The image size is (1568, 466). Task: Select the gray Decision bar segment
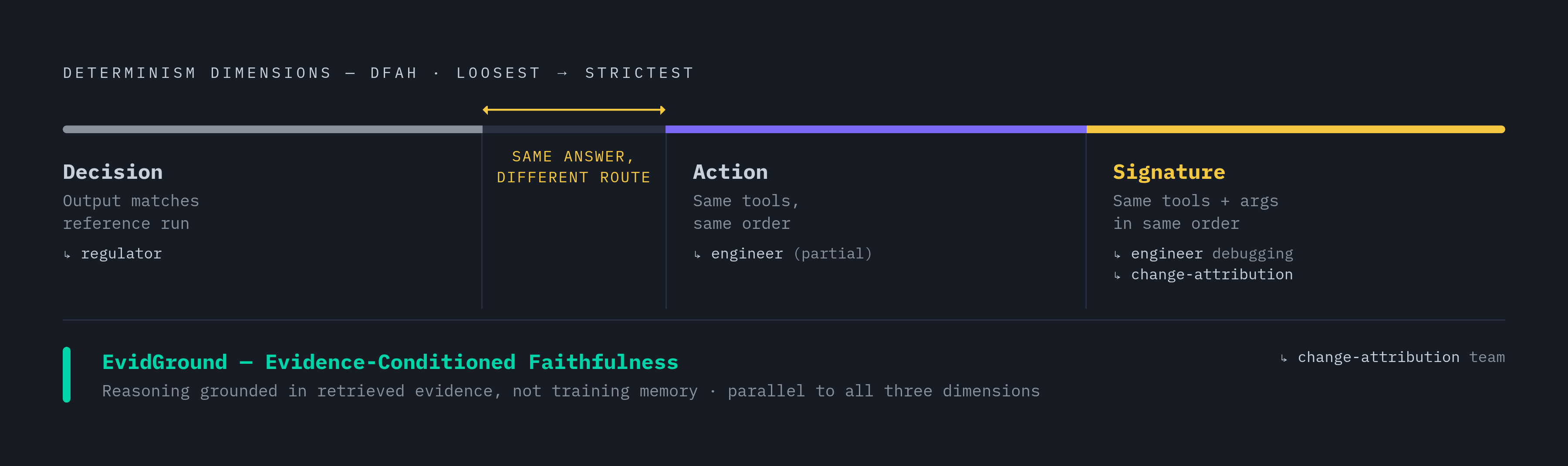pos(273,130)
